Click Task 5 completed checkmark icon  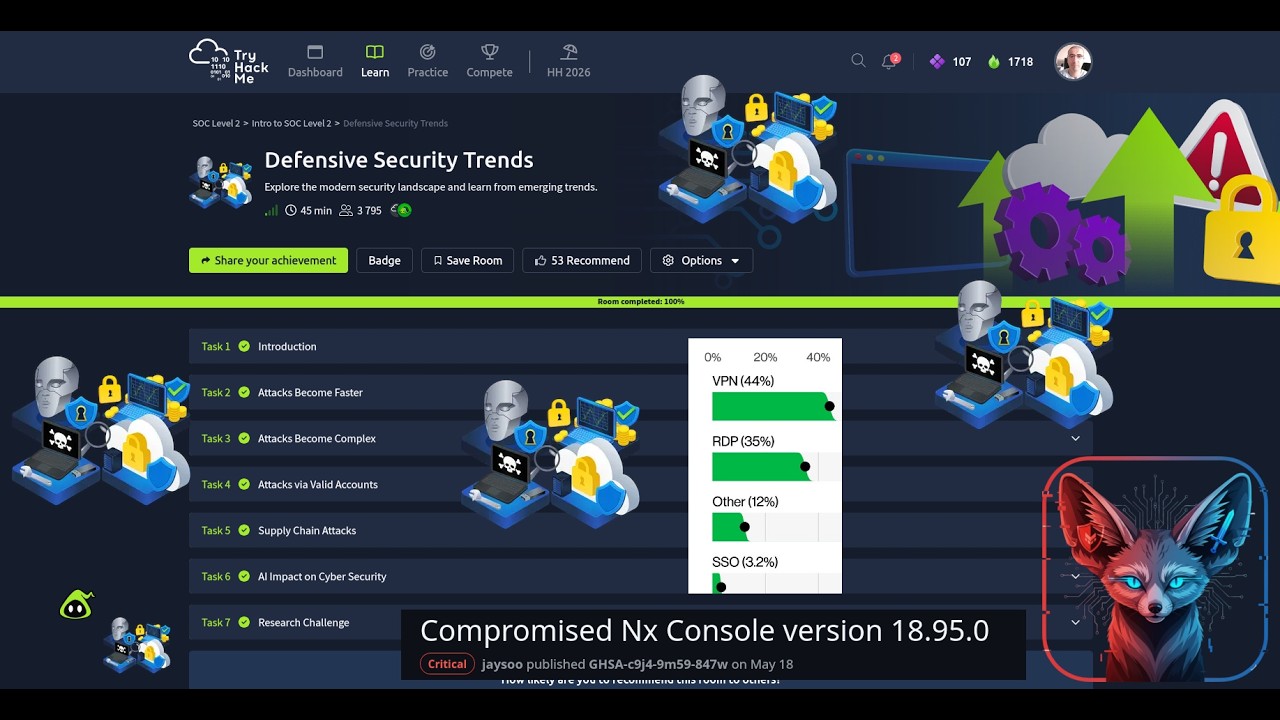click(x=244, y=531)
